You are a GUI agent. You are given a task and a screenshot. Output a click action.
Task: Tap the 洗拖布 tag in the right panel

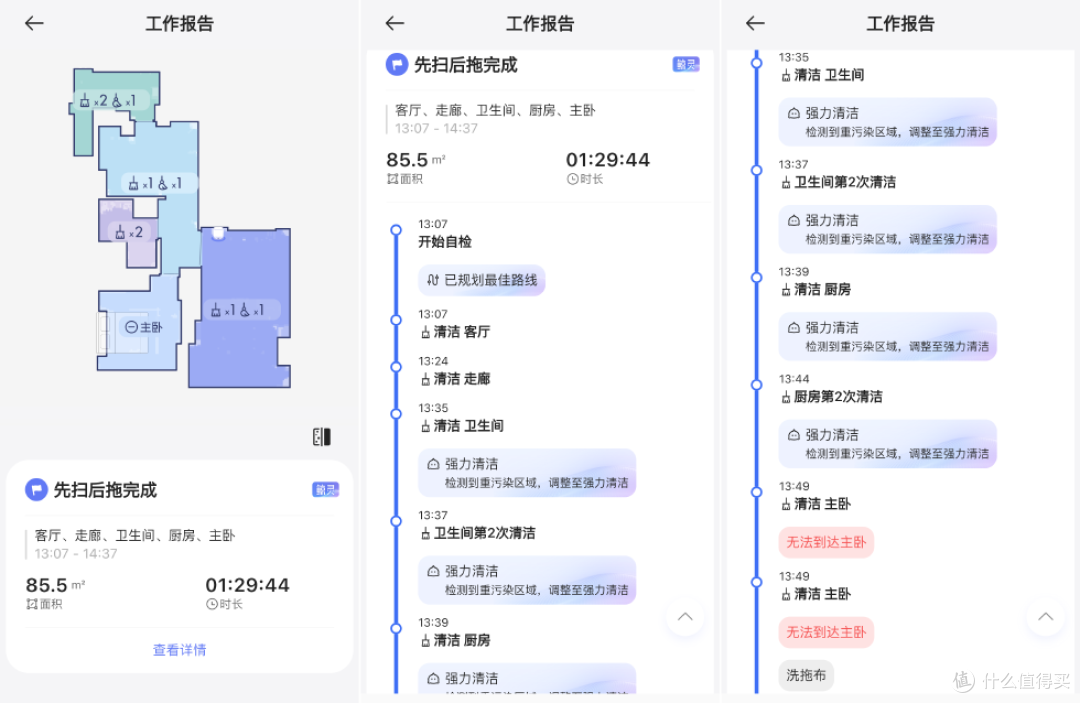(806, 675)
